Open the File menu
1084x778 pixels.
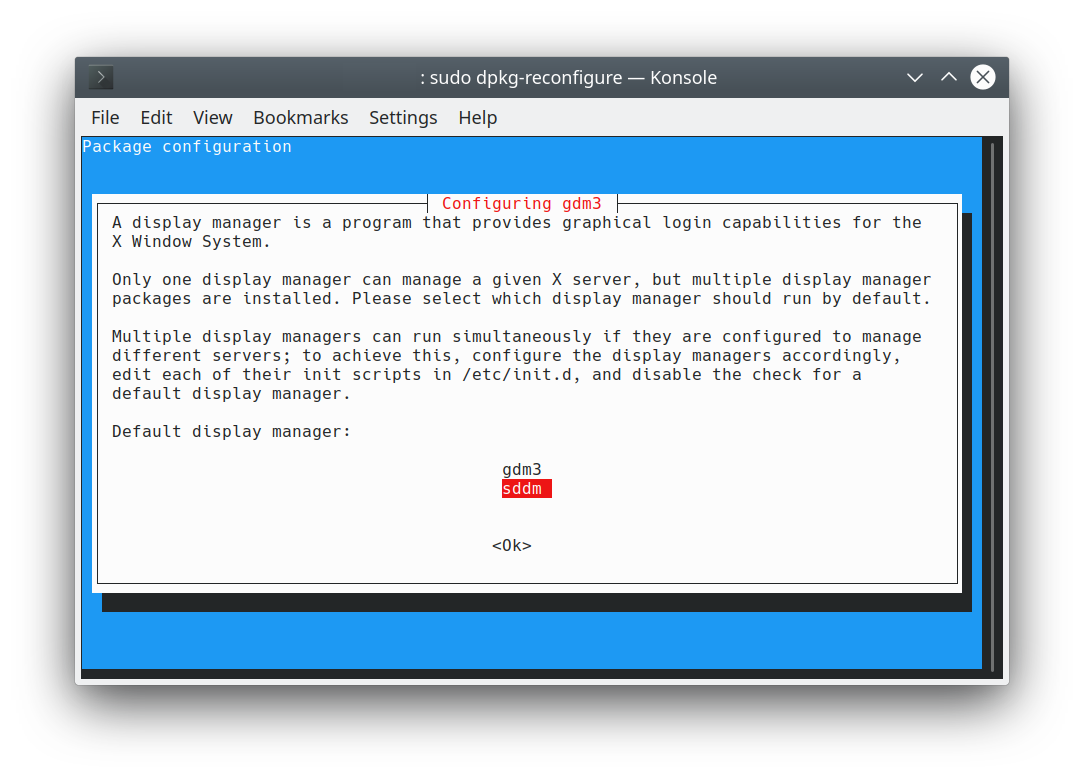(105, 118)
